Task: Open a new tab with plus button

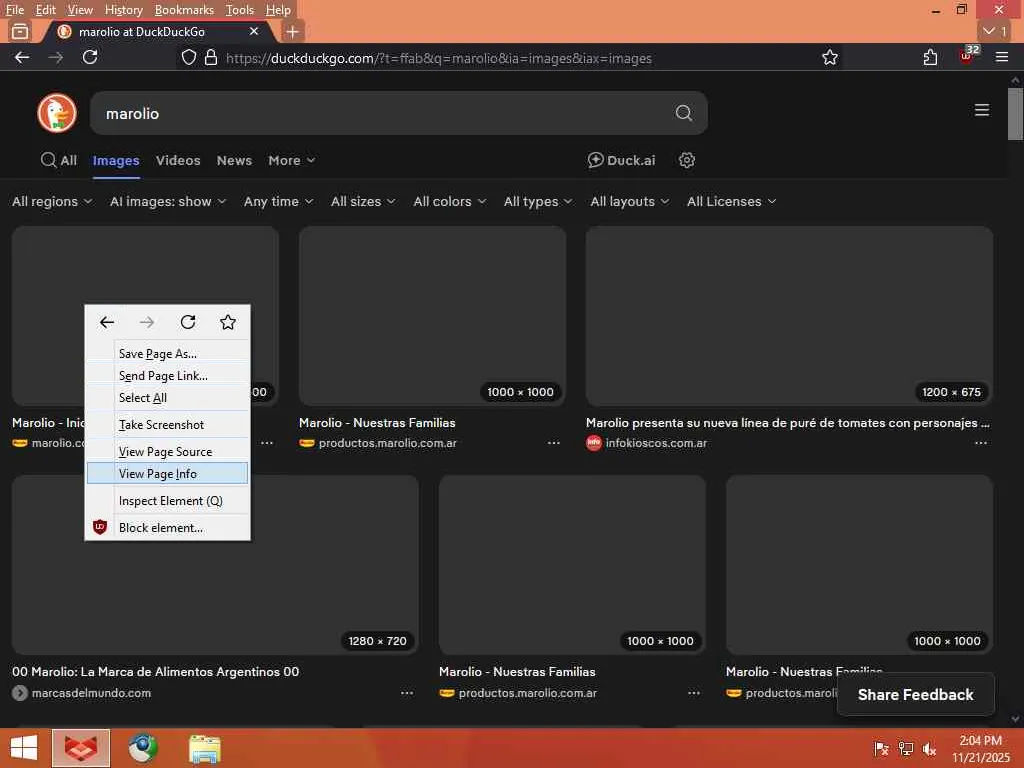Action: click(293, 31)
